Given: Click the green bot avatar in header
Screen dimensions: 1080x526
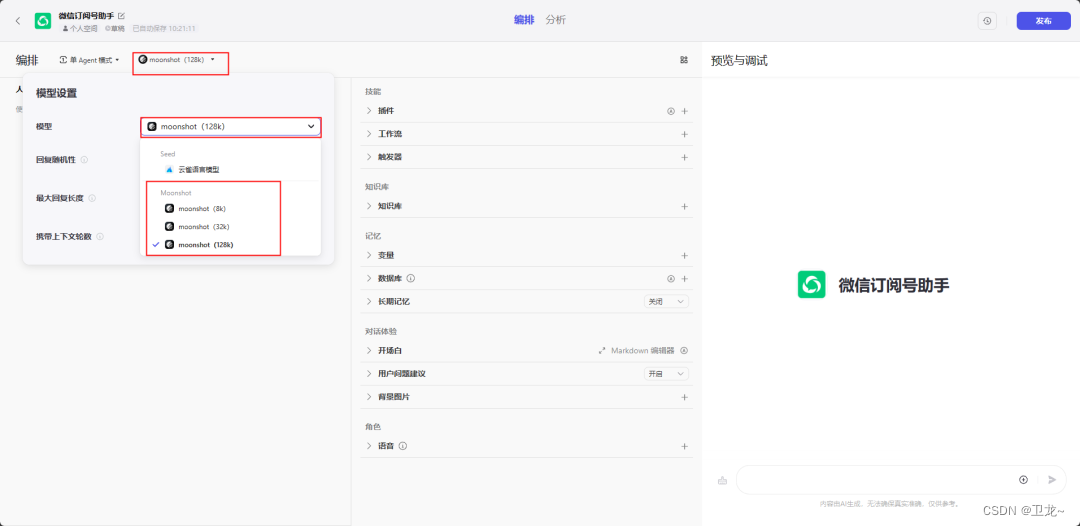Looking at the screenshot, I should point(43,21).
